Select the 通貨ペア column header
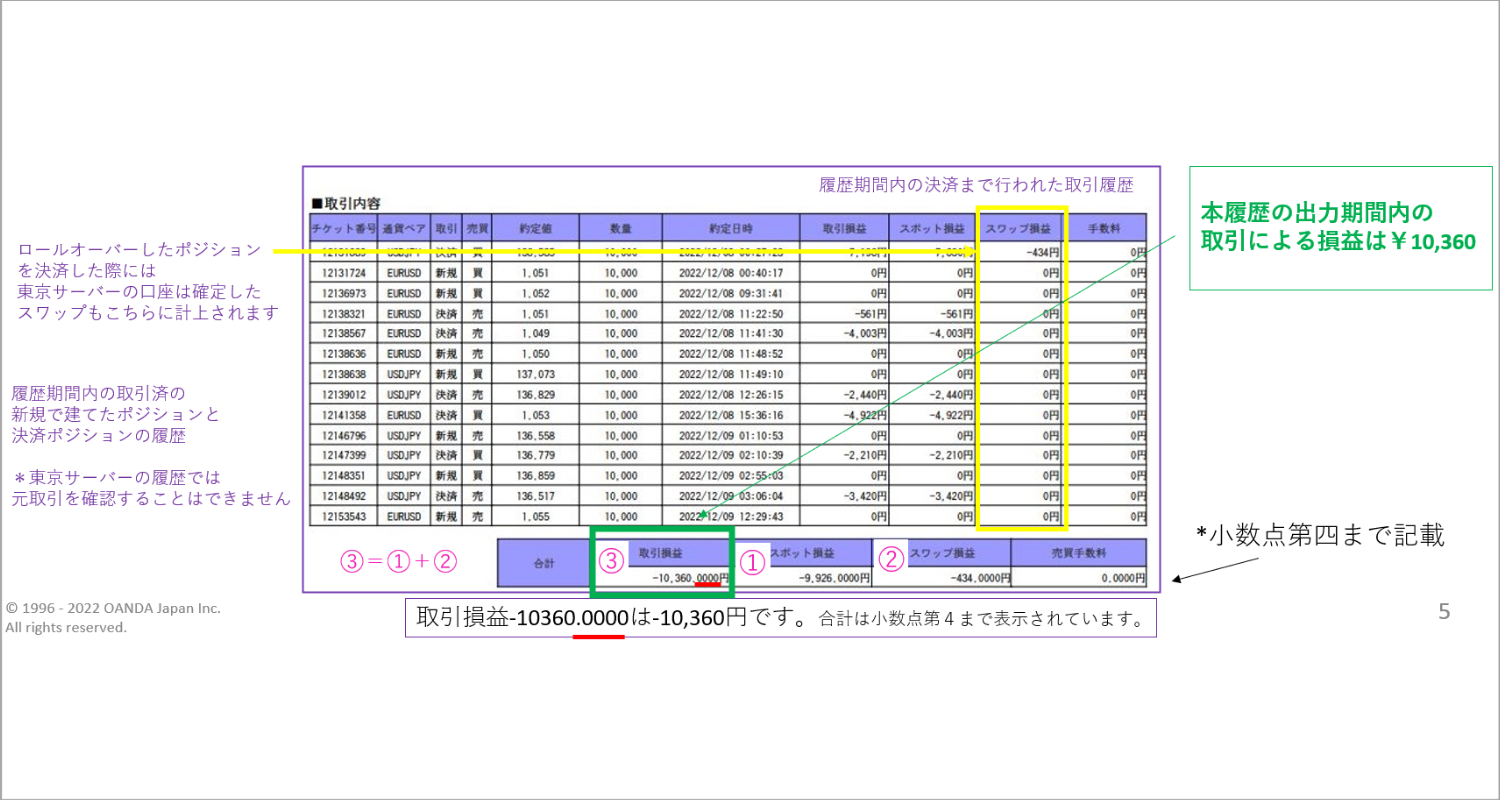 [x=404, y=228]
